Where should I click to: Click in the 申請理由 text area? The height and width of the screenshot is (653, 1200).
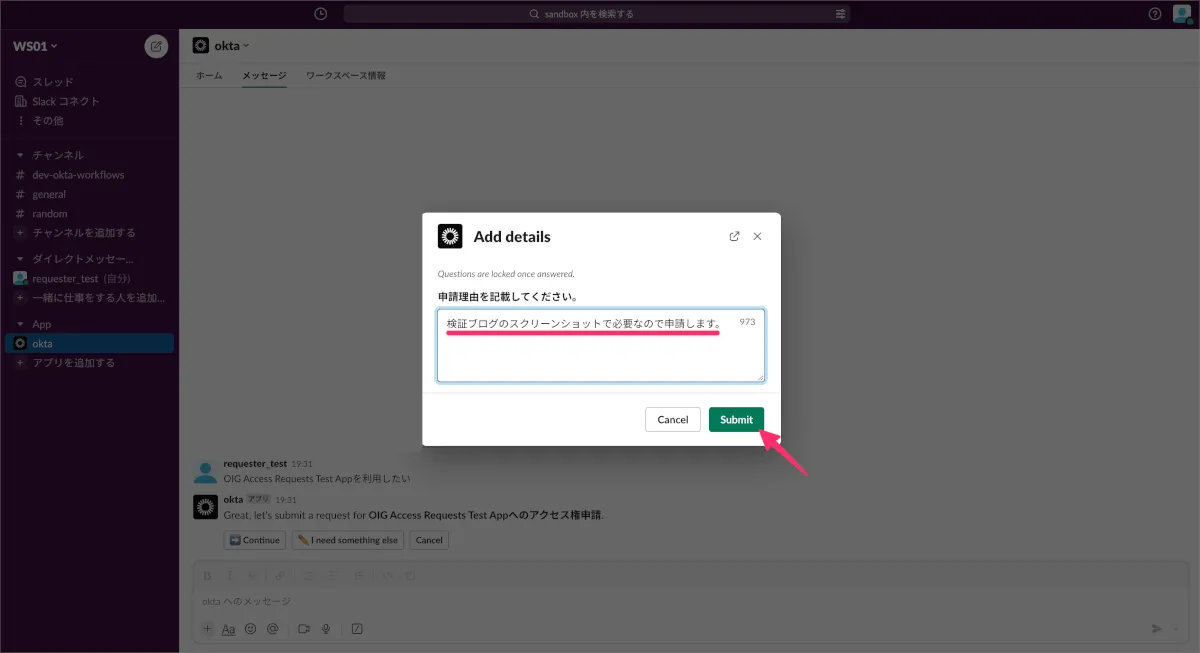click(601, 345)
